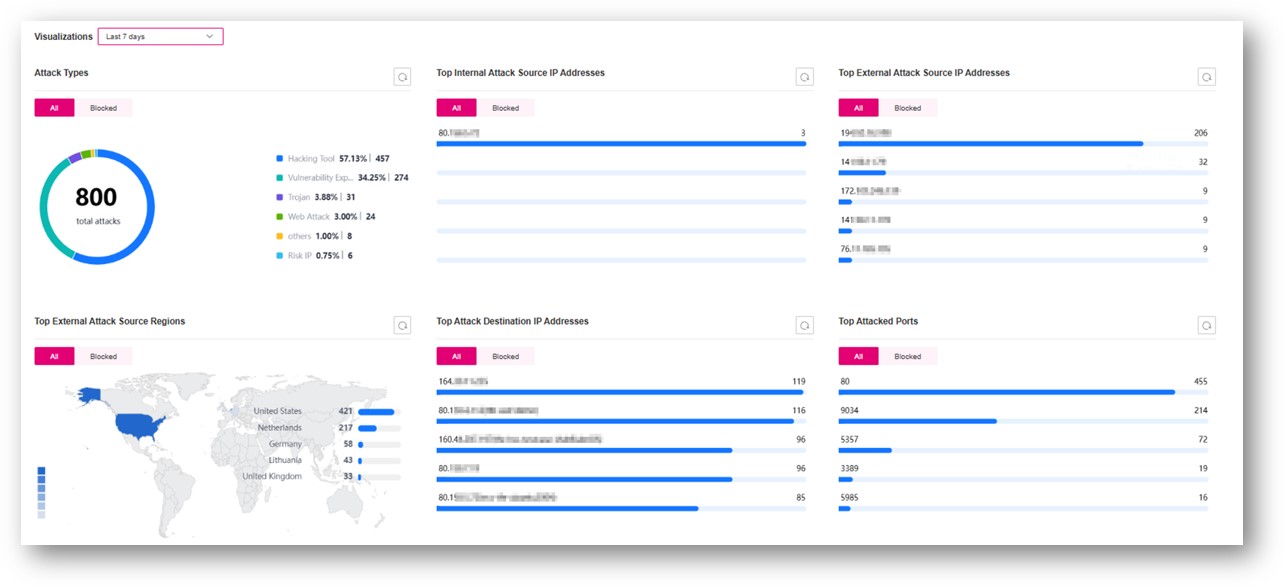Screen dimensions: 1285x587
Task: Click the Netherlands region bar
Action: (367, 428)
